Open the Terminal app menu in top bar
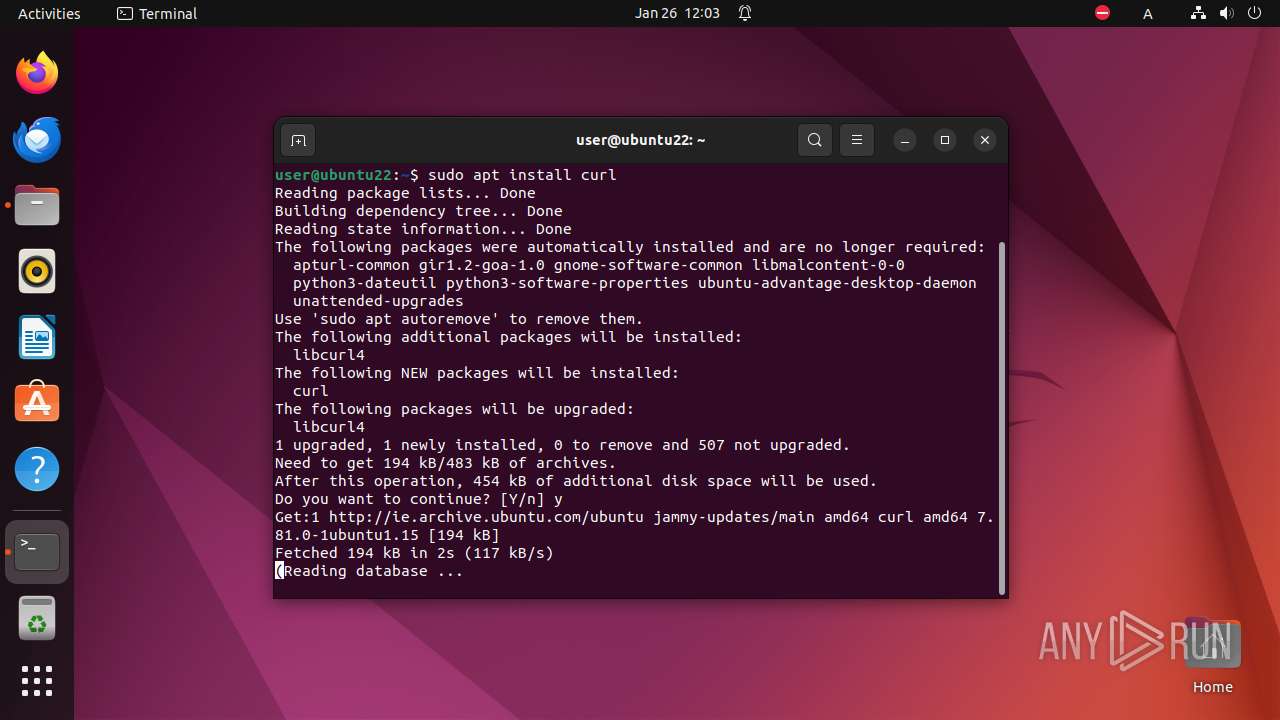 click(x=157, y=13)
